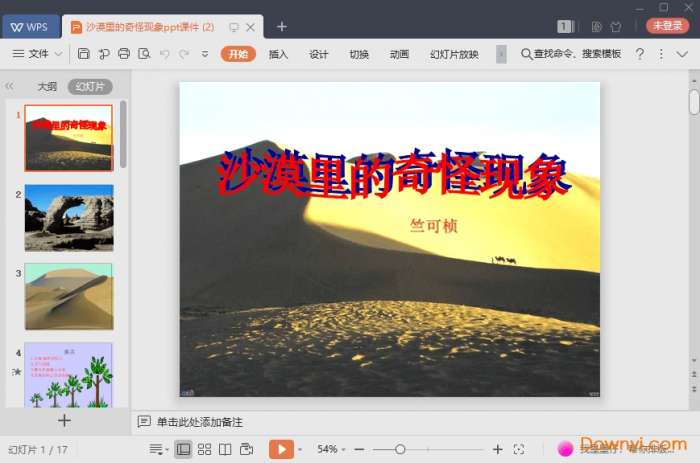Click the Print icon in toolbar
The image size is (700, 463).
(x=124, y=54)
